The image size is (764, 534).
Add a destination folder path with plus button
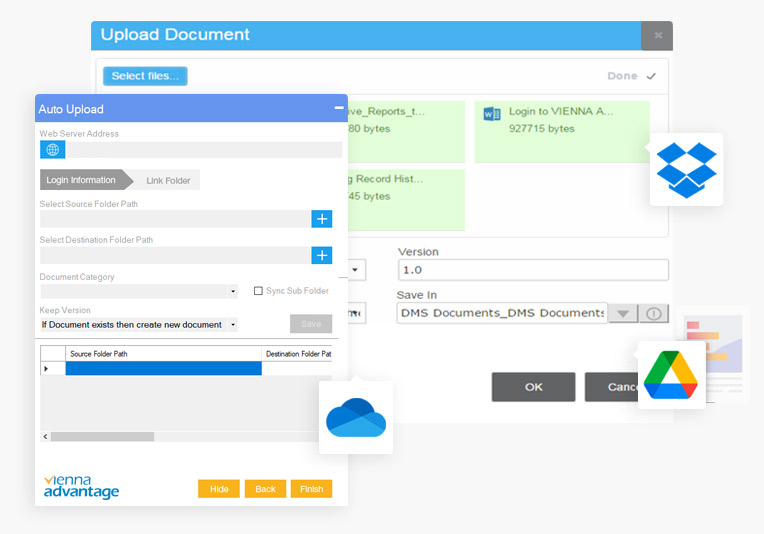coord(322,255)
